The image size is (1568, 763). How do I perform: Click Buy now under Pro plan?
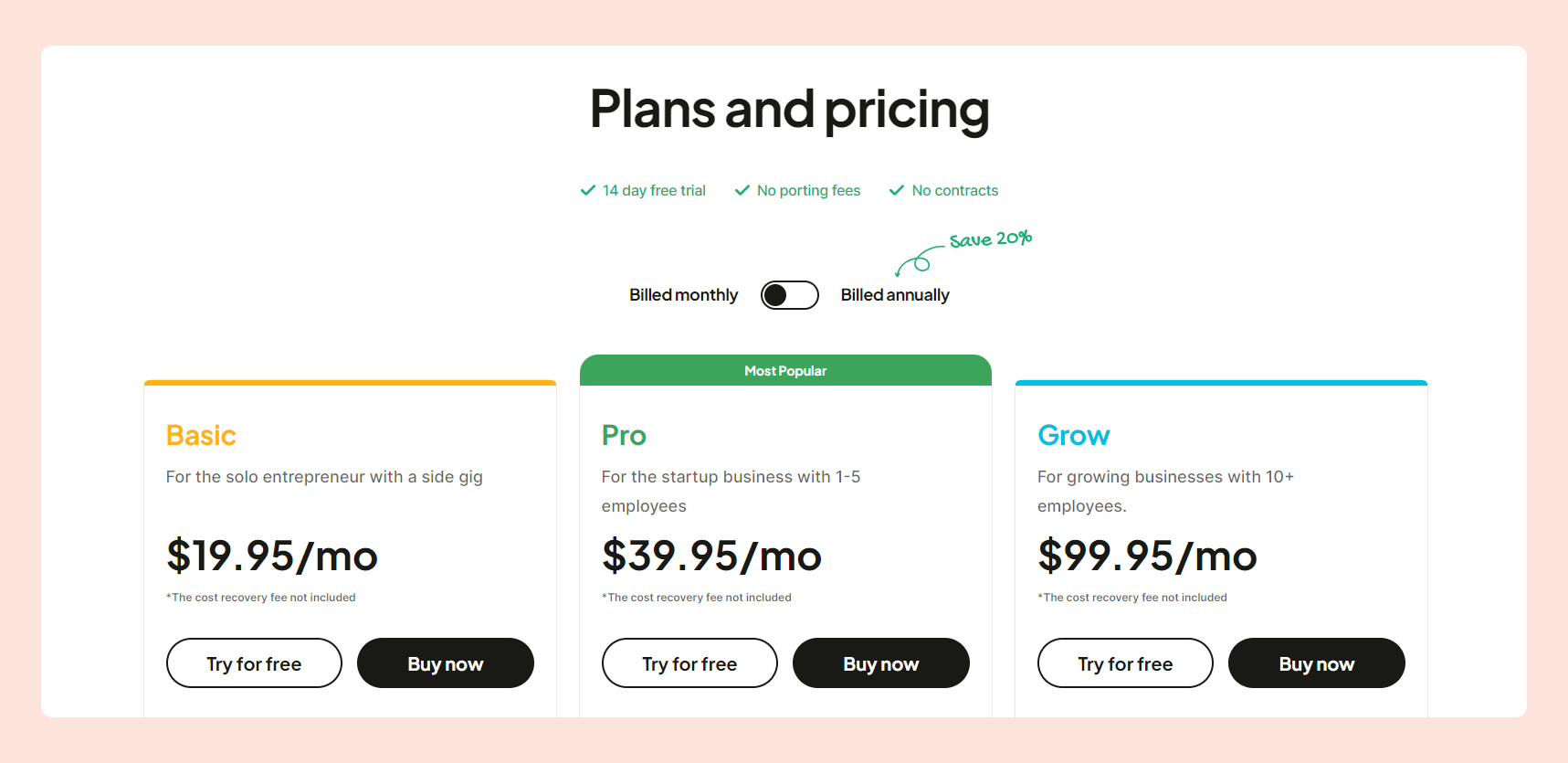tap(881, 663)
